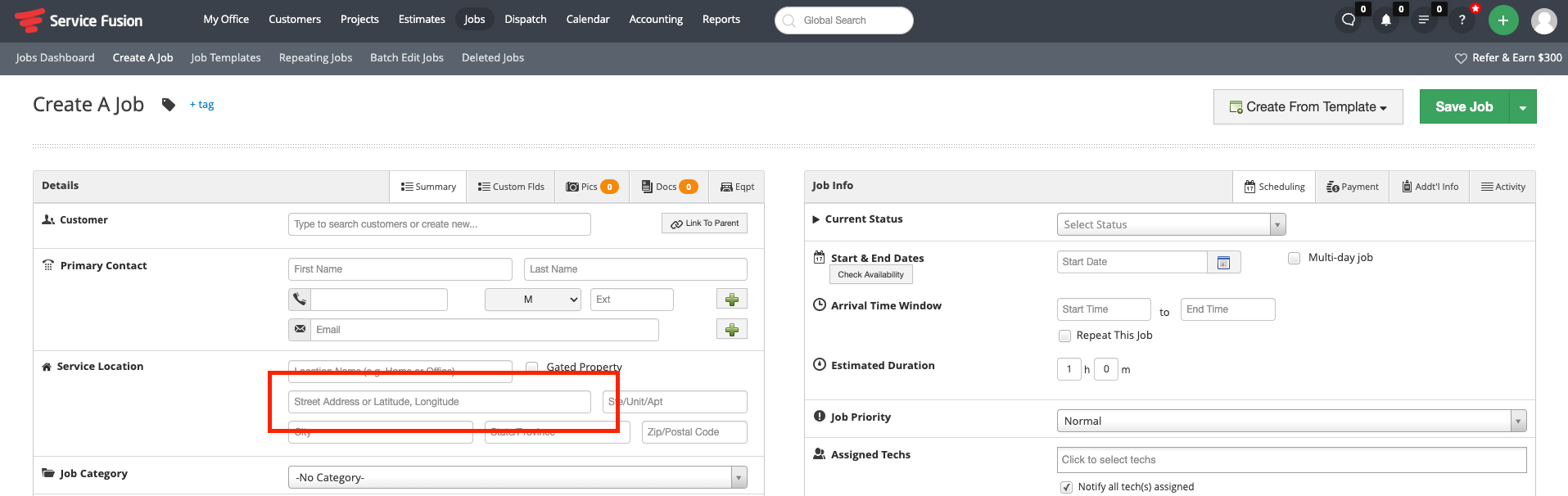Image resolution: width=1568 pixels, height=496 pixels.
Task: Open the notifications bell
Action: (1385, 20)
